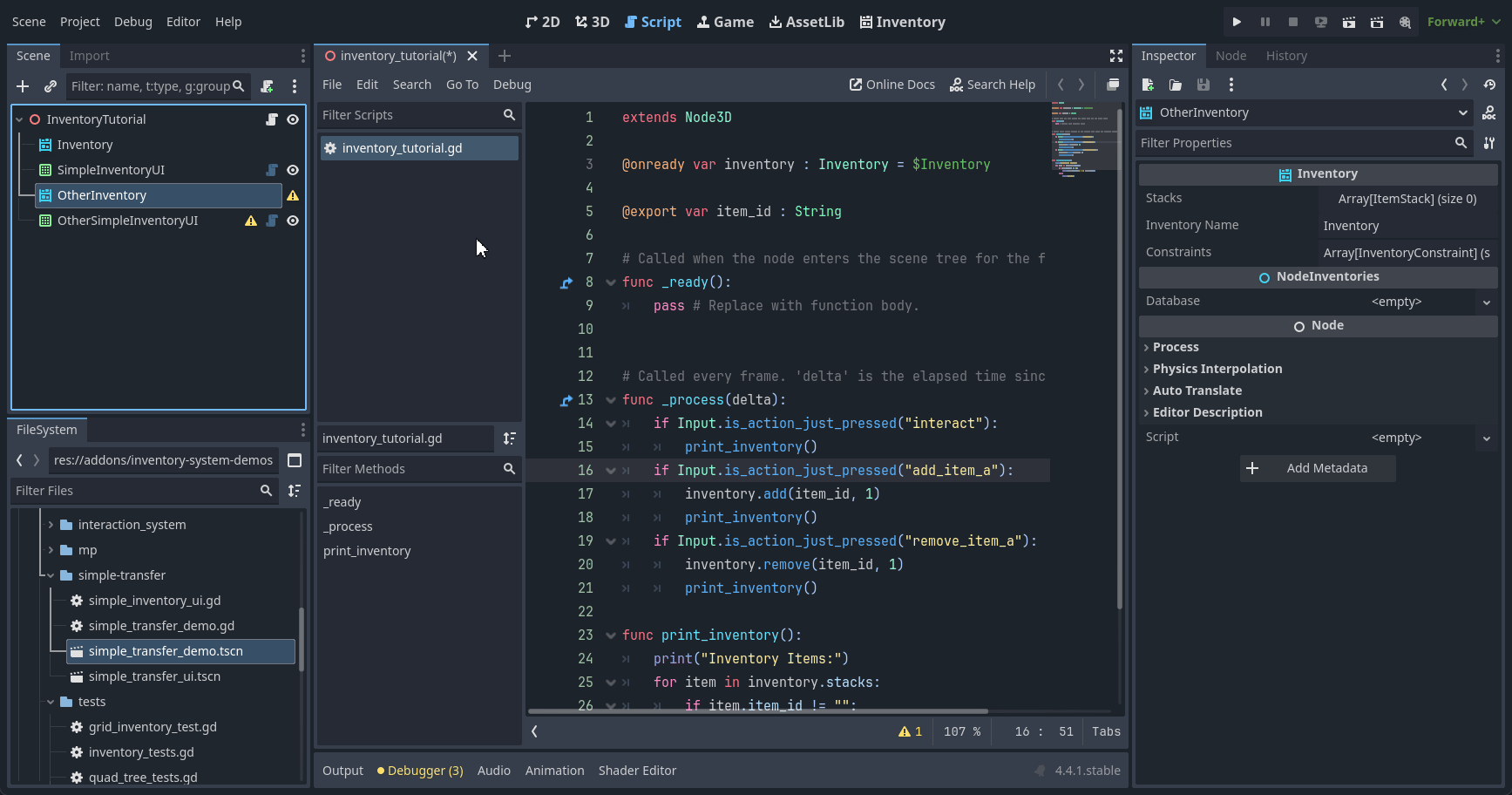Open the Project menu
Screen dimensions: 1512x795
[x=79, y=22]
